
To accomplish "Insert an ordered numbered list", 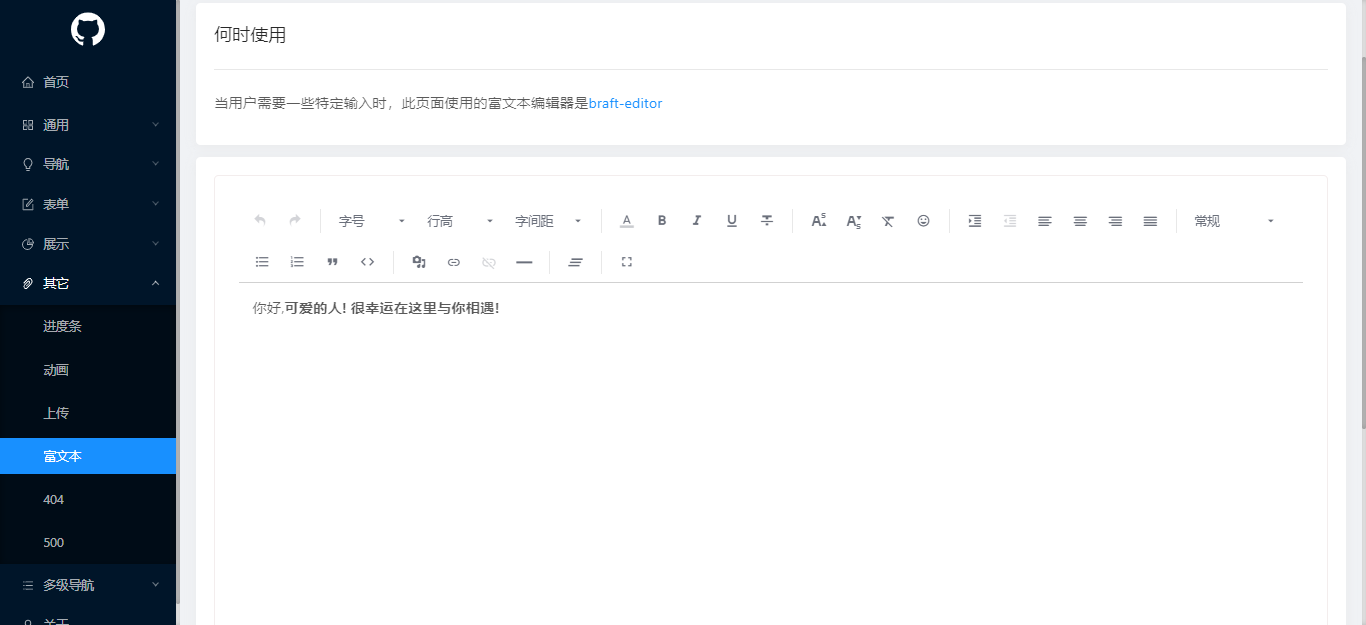I will pyautogui.click(x=297, y=262).
